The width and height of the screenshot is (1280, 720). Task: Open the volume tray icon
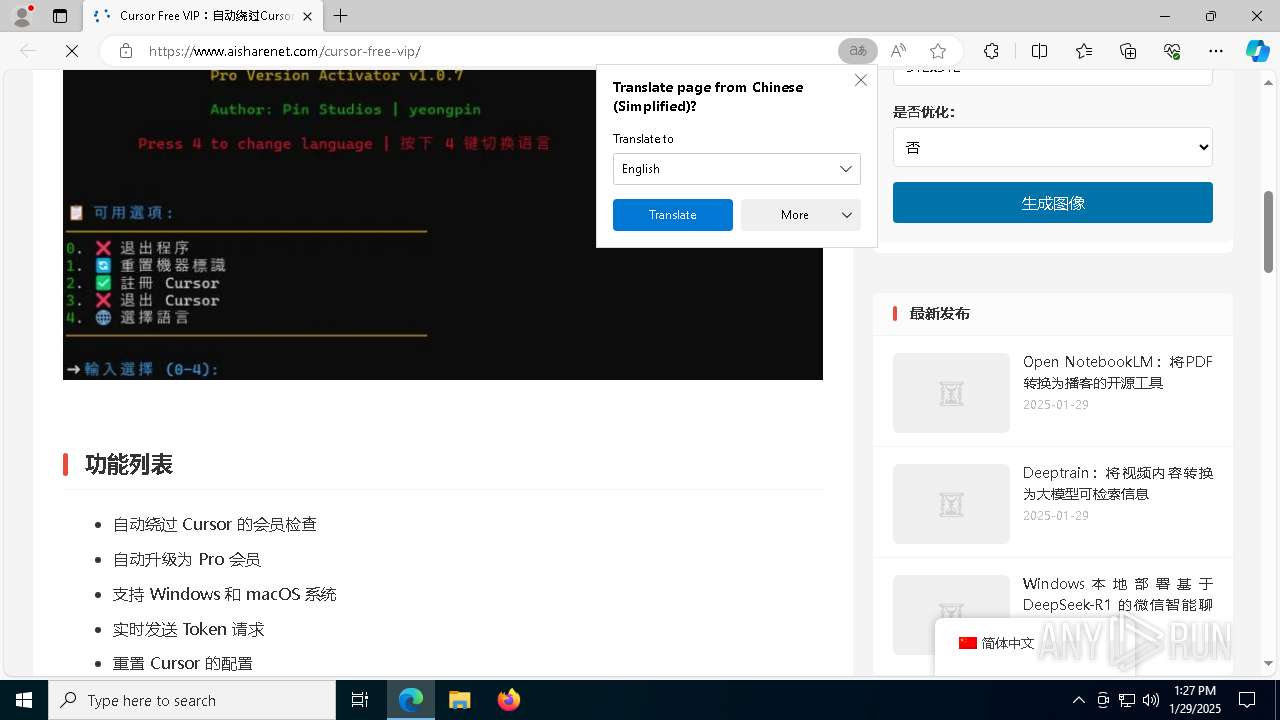coord(1150,700)
